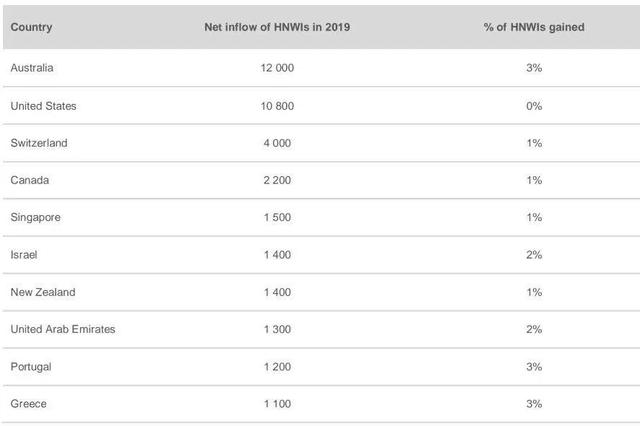Click the 1 100 inflow value for Greece

pyautogui.click(x=277, y=404)
